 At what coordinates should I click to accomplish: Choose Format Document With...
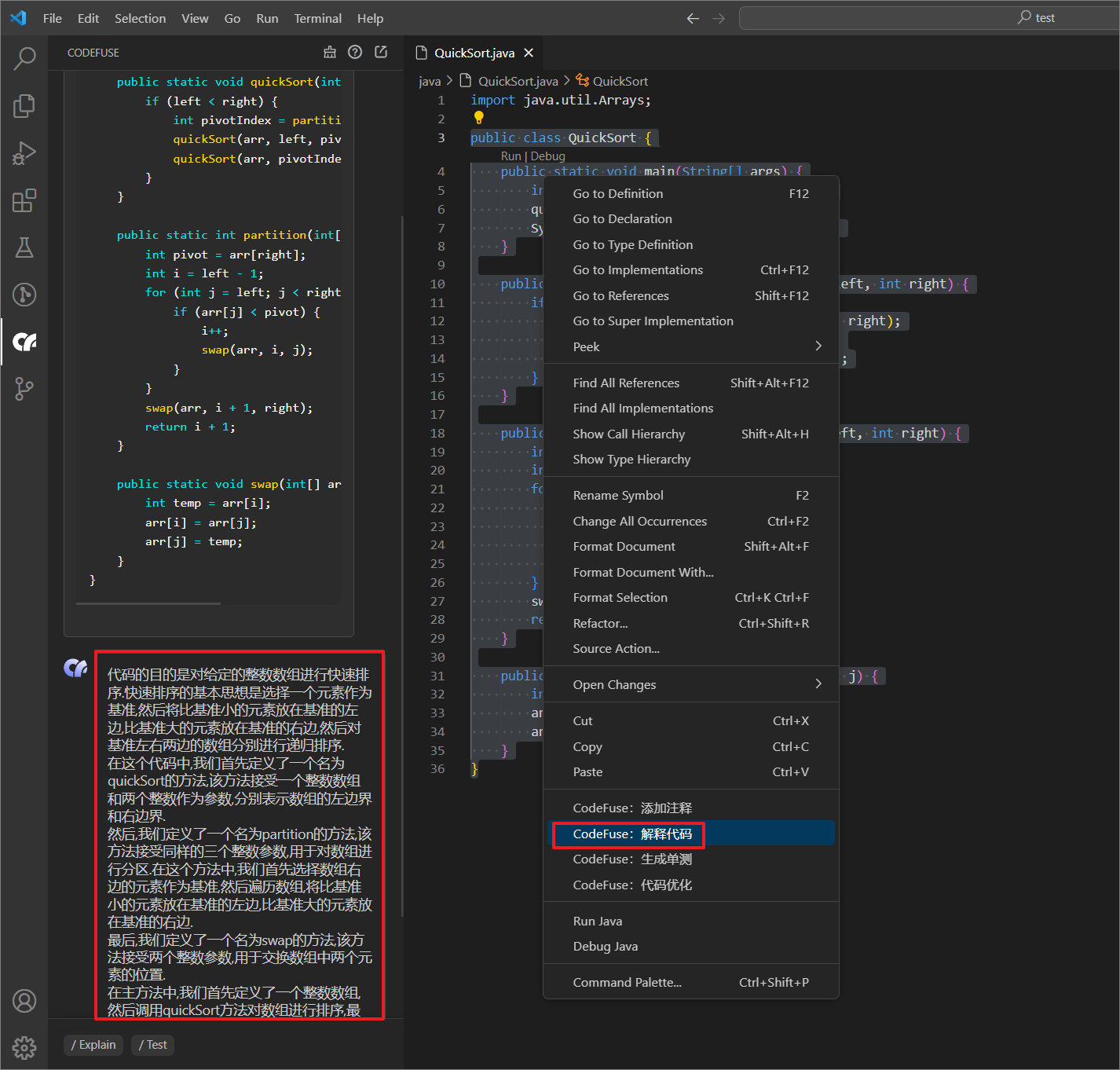(x=691, y=572)
